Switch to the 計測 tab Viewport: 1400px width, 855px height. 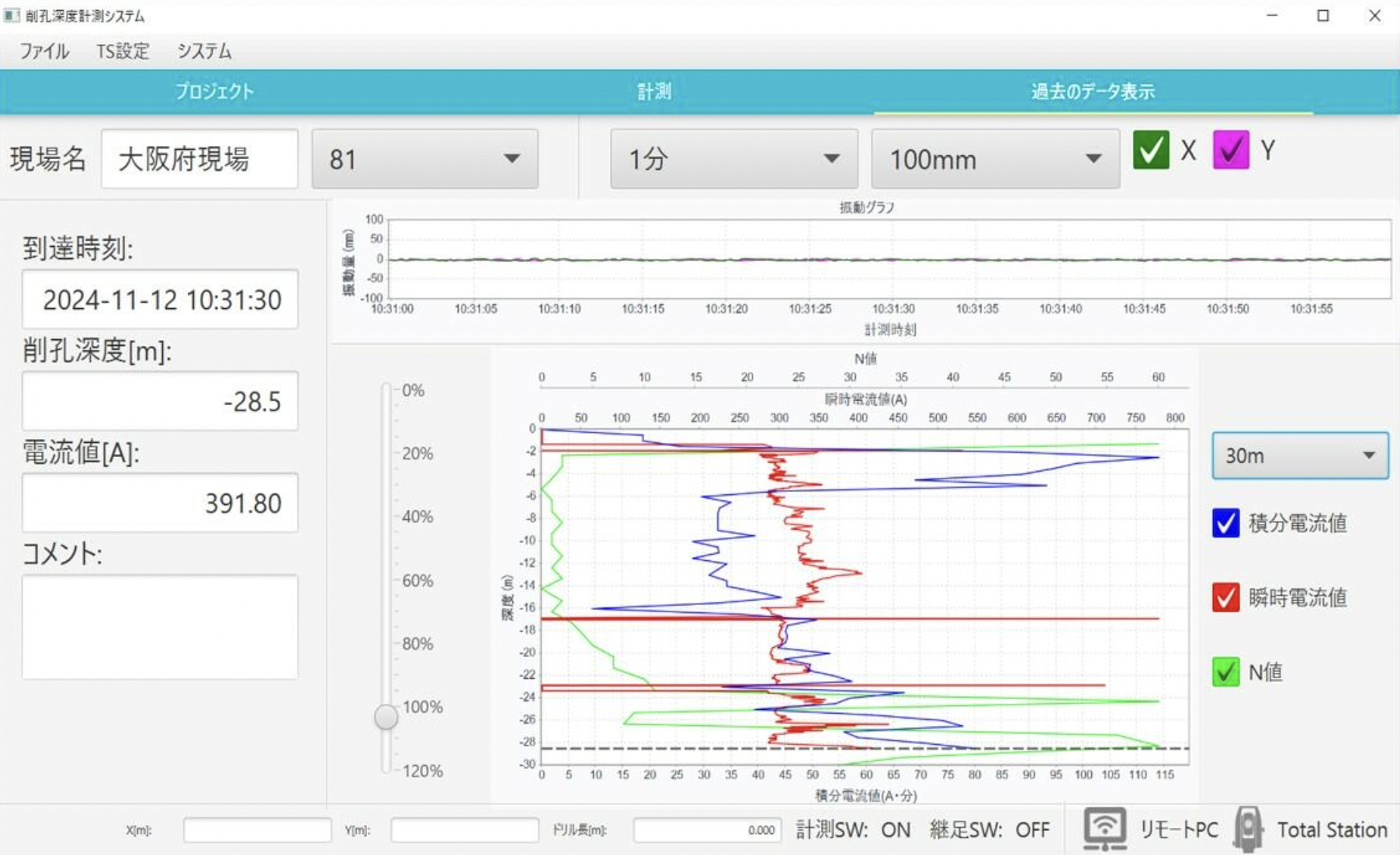pyautogui.click(x=653, y=92)
